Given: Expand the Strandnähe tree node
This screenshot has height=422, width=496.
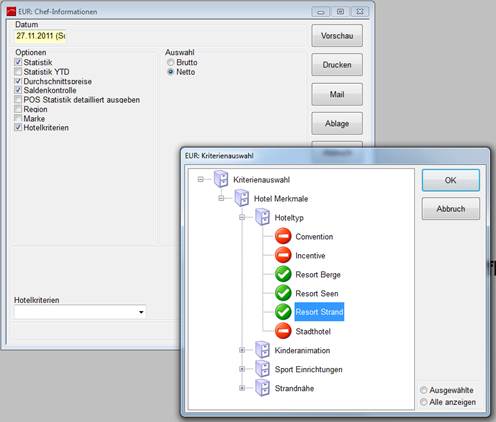Looking at the screenshot, I should (x=242, y=388).
